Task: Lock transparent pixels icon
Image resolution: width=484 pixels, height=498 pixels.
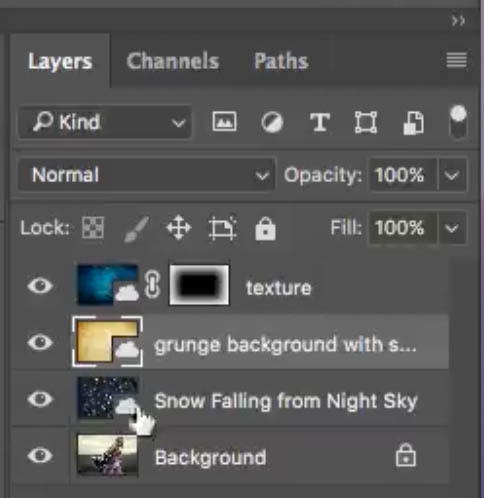Action: point(93,228)
